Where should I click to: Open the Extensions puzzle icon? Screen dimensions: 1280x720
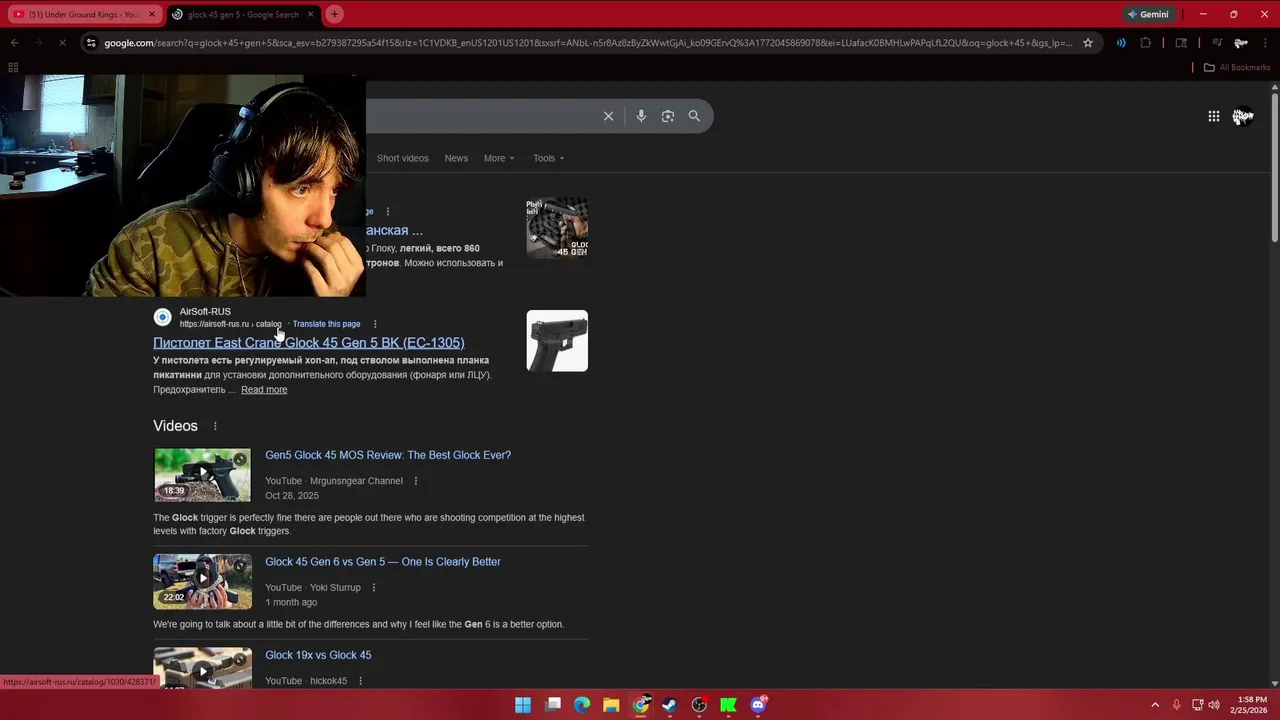pos(1146,43)
